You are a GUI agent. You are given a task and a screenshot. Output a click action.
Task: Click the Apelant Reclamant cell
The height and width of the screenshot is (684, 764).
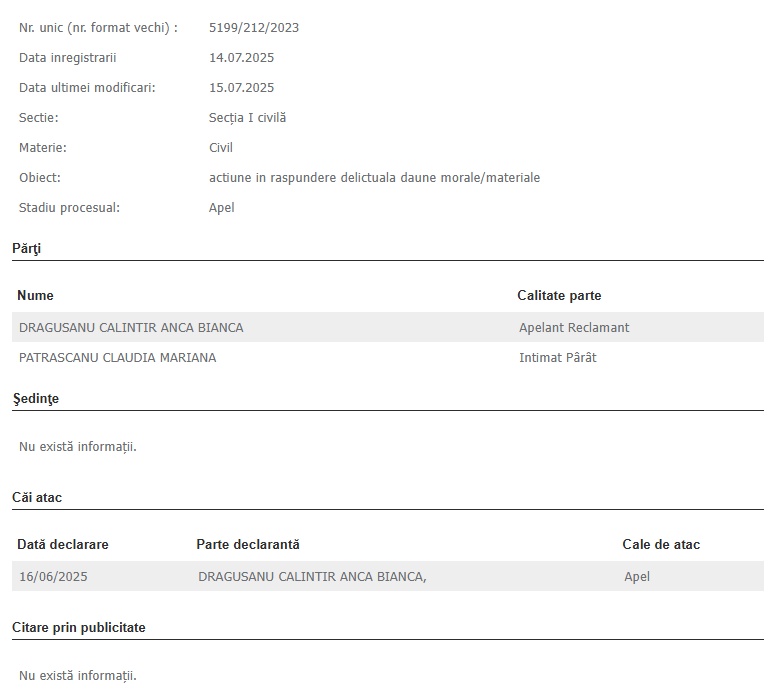[x=574, y=327]
